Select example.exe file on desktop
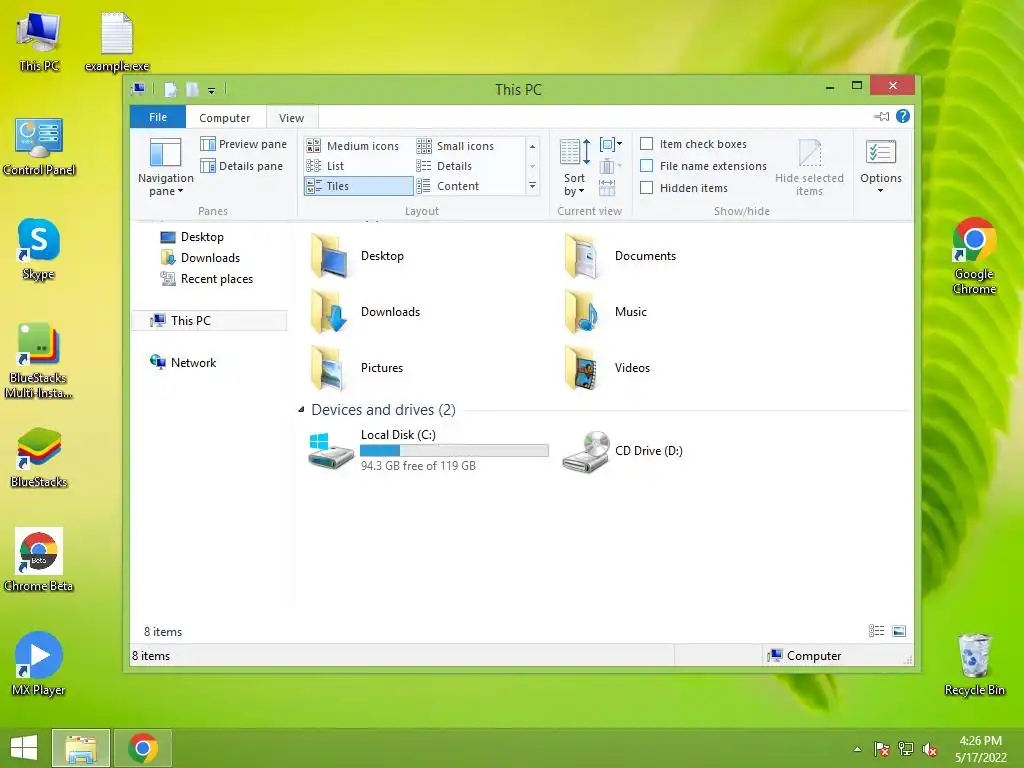Viewport: 1024px width, 768px height. point(117,42)
